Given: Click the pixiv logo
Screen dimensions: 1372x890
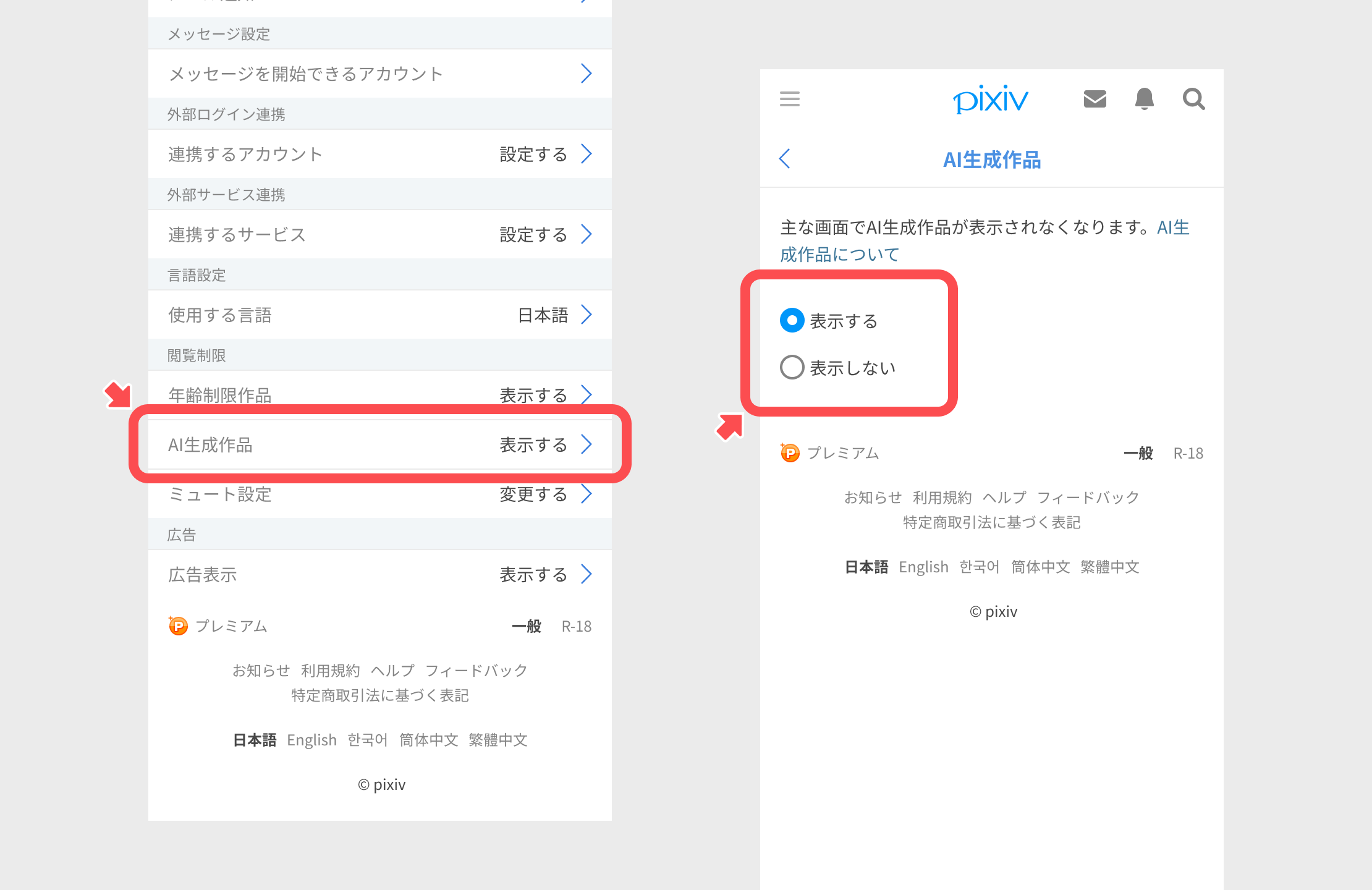Looking at the screenshot, I should click(x=990, y=99).
